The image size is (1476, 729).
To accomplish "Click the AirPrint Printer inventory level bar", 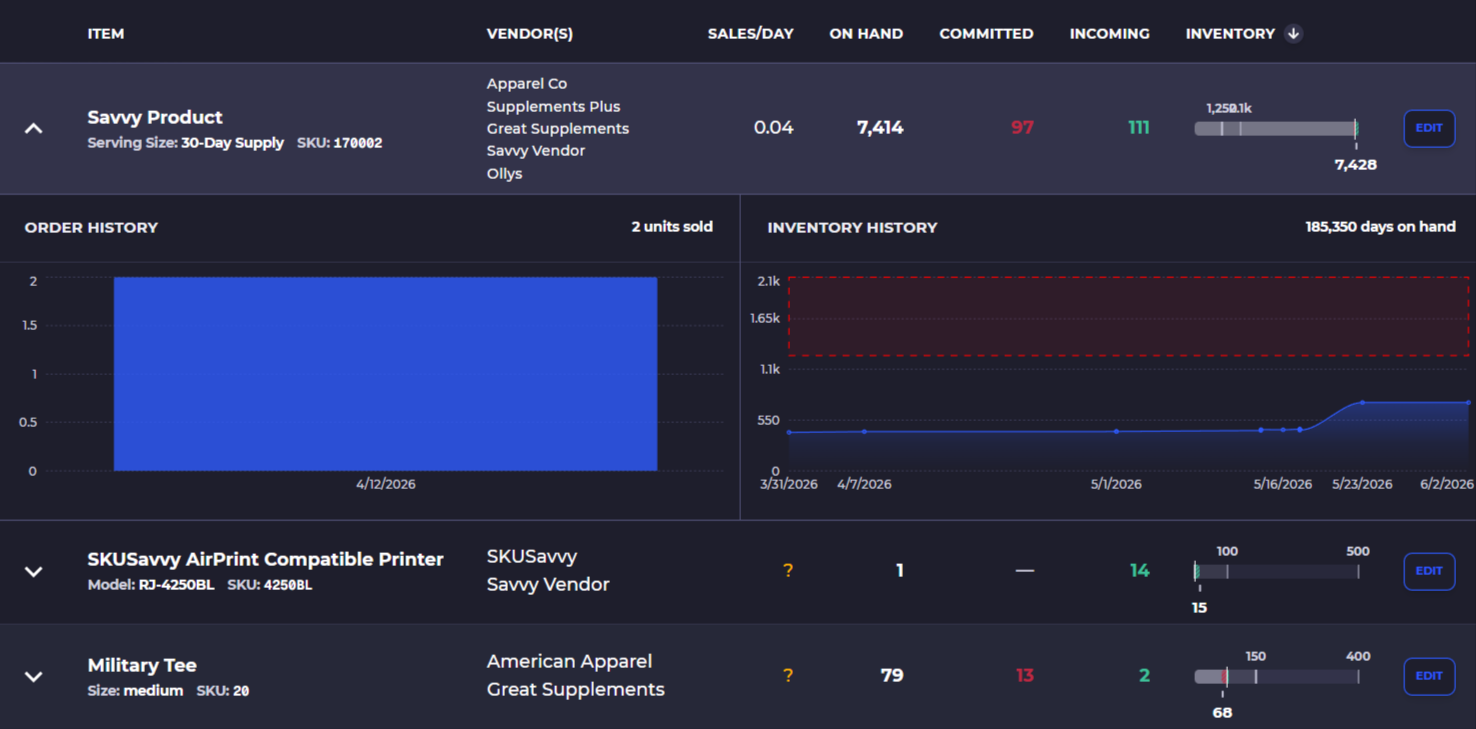I will click(1277, 572).
